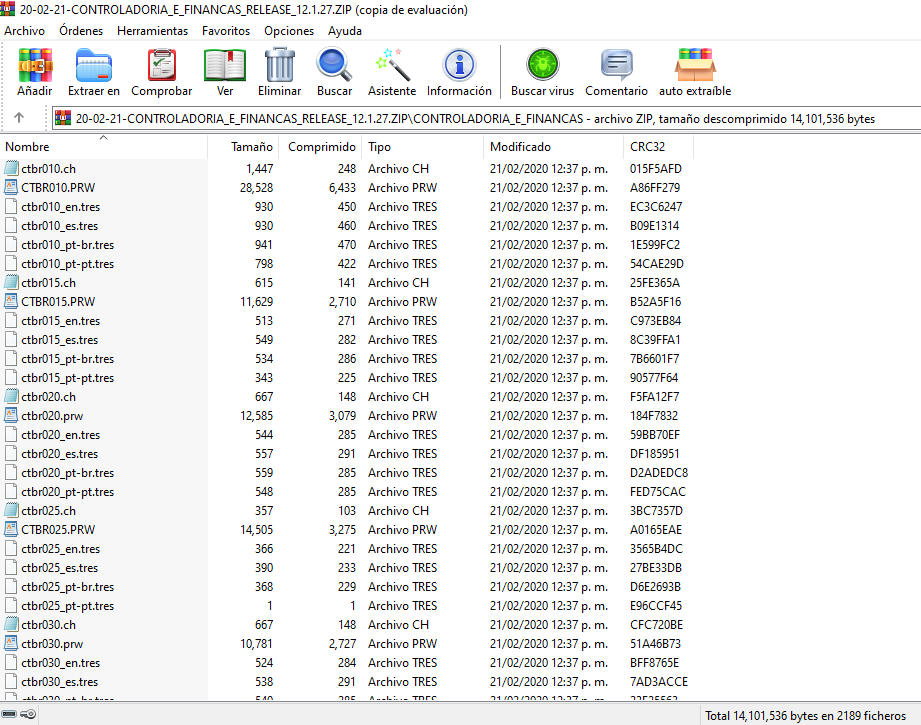Select the CTBR025.PRW file icon
This screenshot has width=921, height=725.
[11, 529]
